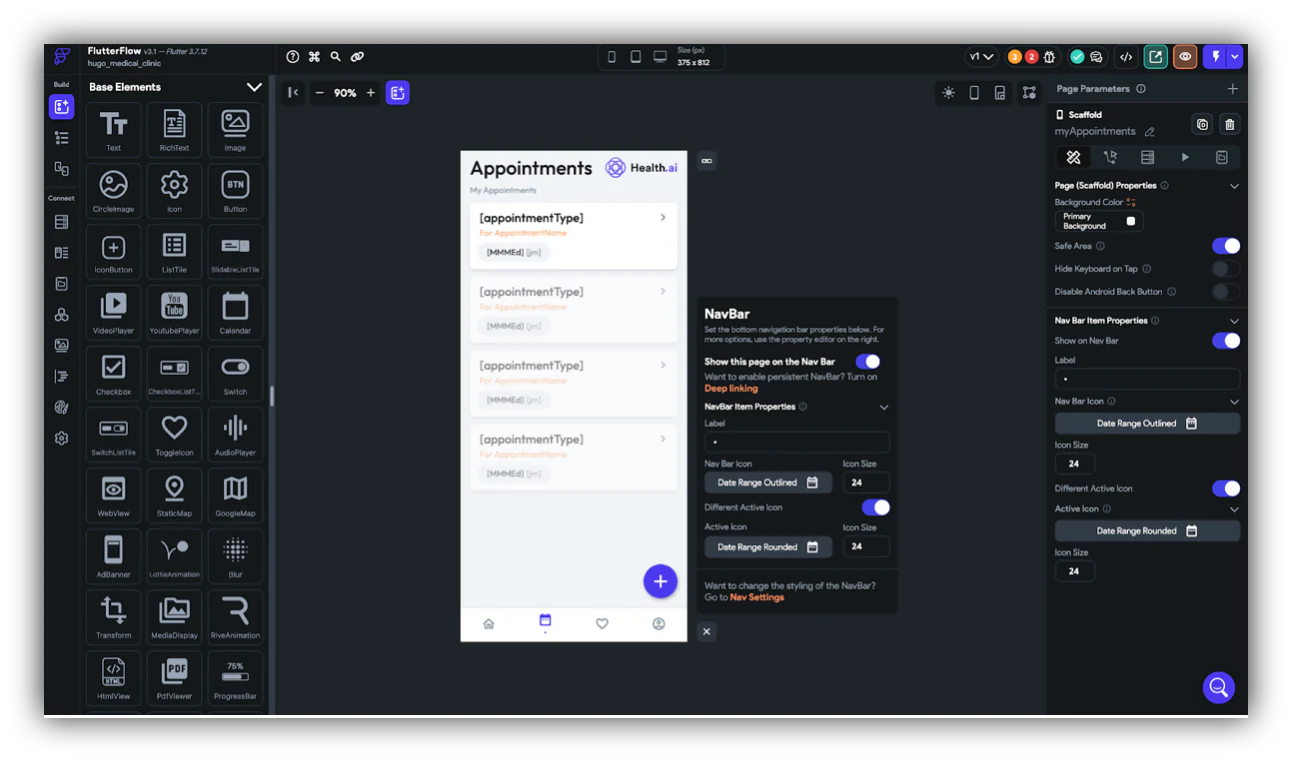Image resolution: width=1292 pixels, height=762 pixels.
Task: Switch to the Actions tab in properties
Action: click(x=1110, y=157)
